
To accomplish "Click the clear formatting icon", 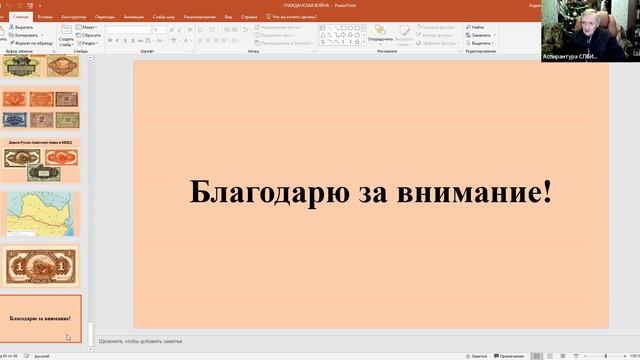I will [x=190, y=30].
